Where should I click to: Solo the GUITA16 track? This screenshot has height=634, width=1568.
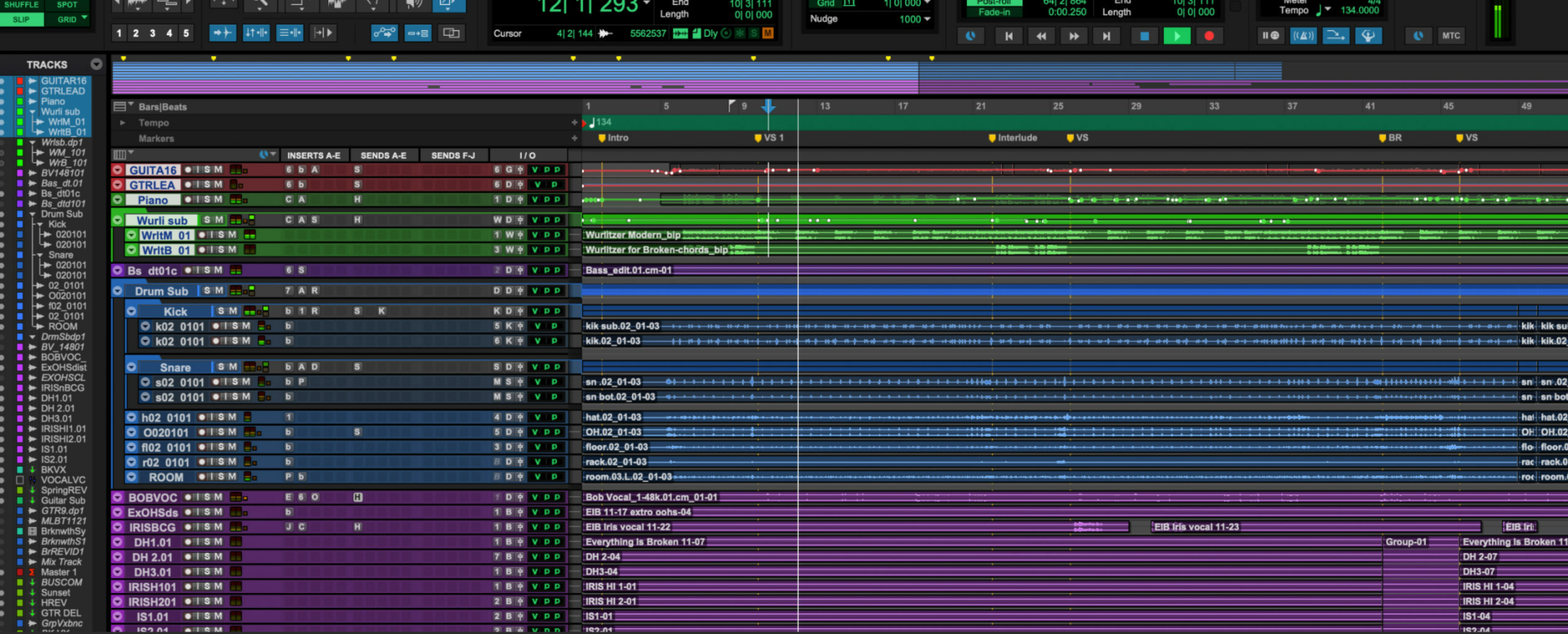[x=207, y=170]
